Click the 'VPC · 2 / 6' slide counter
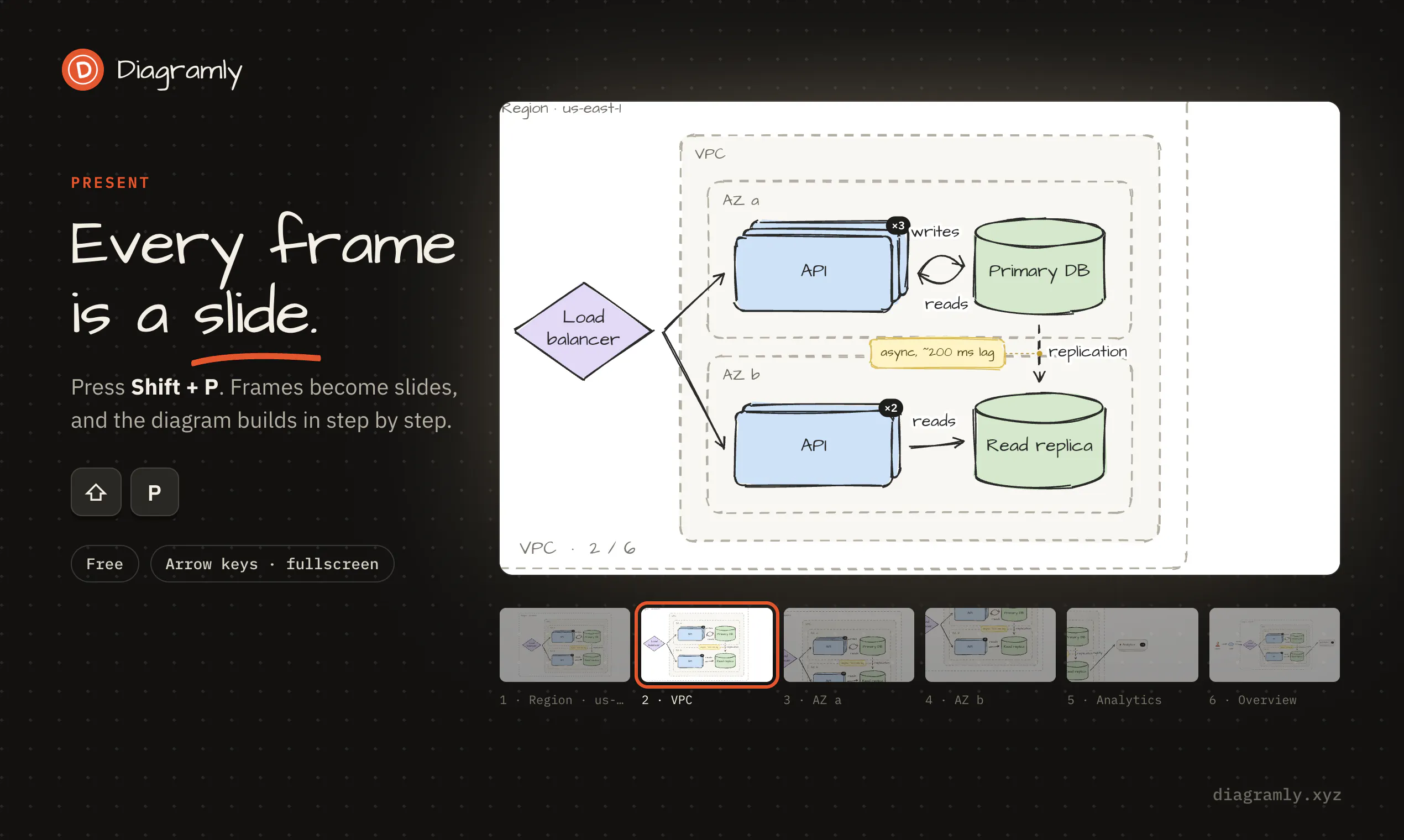 coord(577,548)
